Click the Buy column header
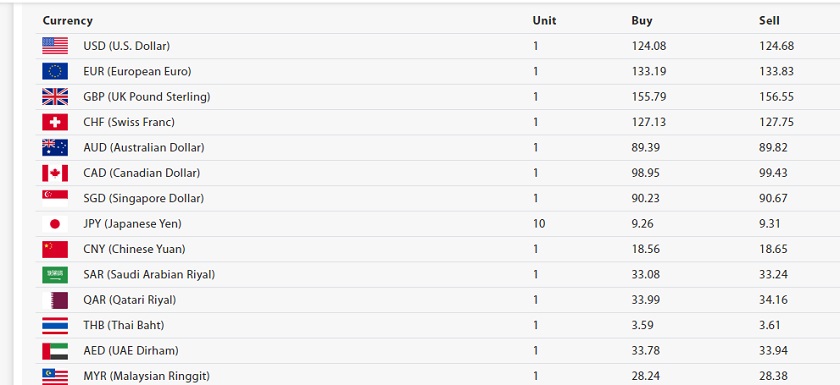Image resolution: width=840 pixels, height=385 pixels. pos(642,21)
